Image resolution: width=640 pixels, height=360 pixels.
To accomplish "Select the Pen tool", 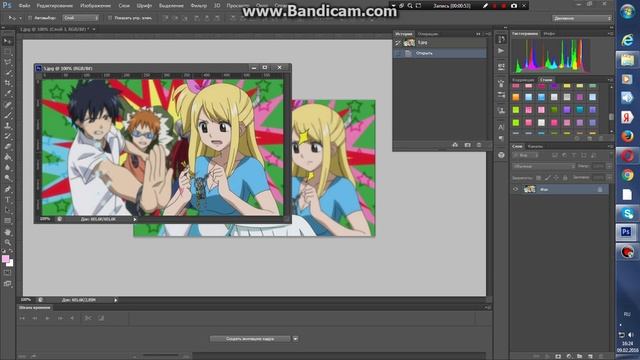I will click(7, 189).
